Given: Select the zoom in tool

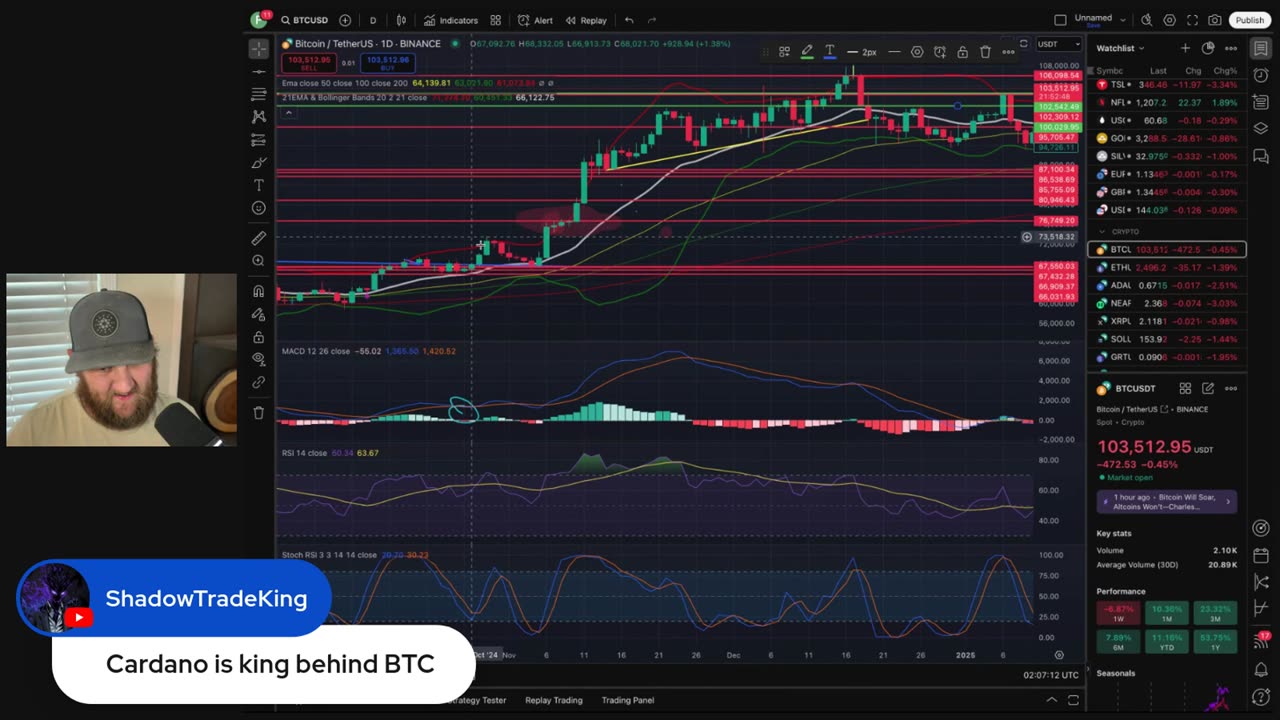Looking at the screenshot, I should click(x=259, y=261).
